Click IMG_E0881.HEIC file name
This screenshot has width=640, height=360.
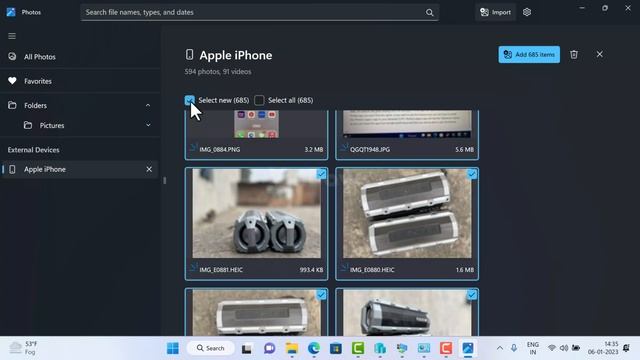pos(221,270)
